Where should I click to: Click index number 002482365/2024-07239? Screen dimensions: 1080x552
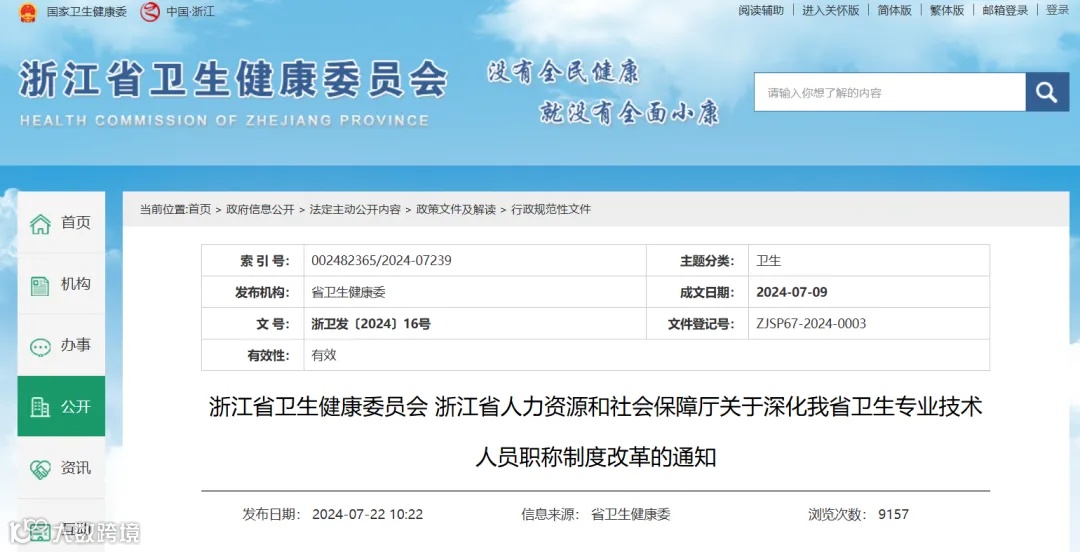[x=382, y=261]
